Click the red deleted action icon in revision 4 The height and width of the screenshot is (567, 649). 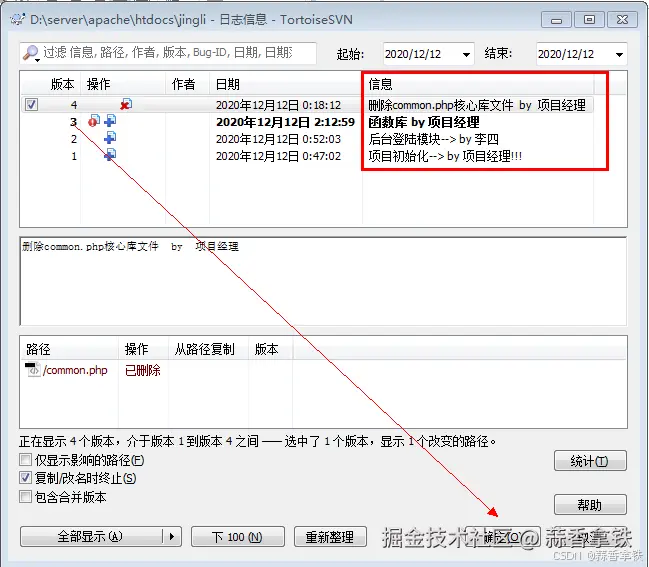click(x=126, y=104)
